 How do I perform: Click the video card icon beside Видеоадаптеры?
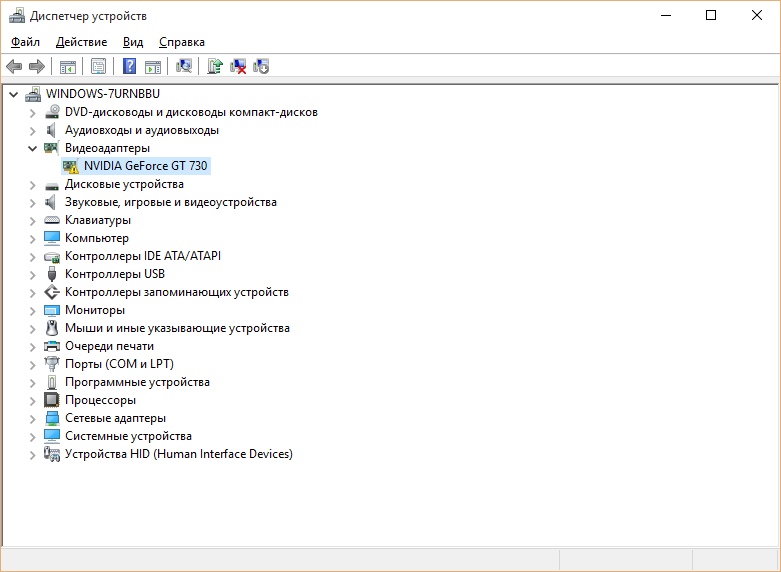51,148
